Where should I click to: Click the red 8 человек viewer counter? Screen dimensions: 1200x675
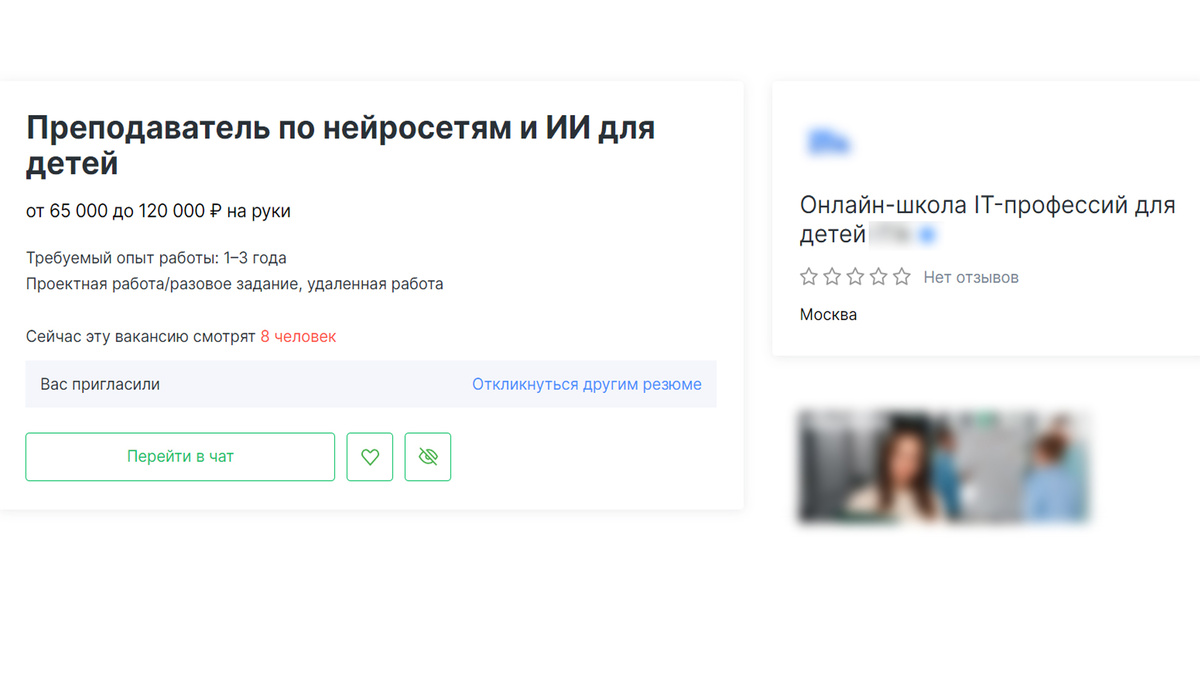point(301,336)
